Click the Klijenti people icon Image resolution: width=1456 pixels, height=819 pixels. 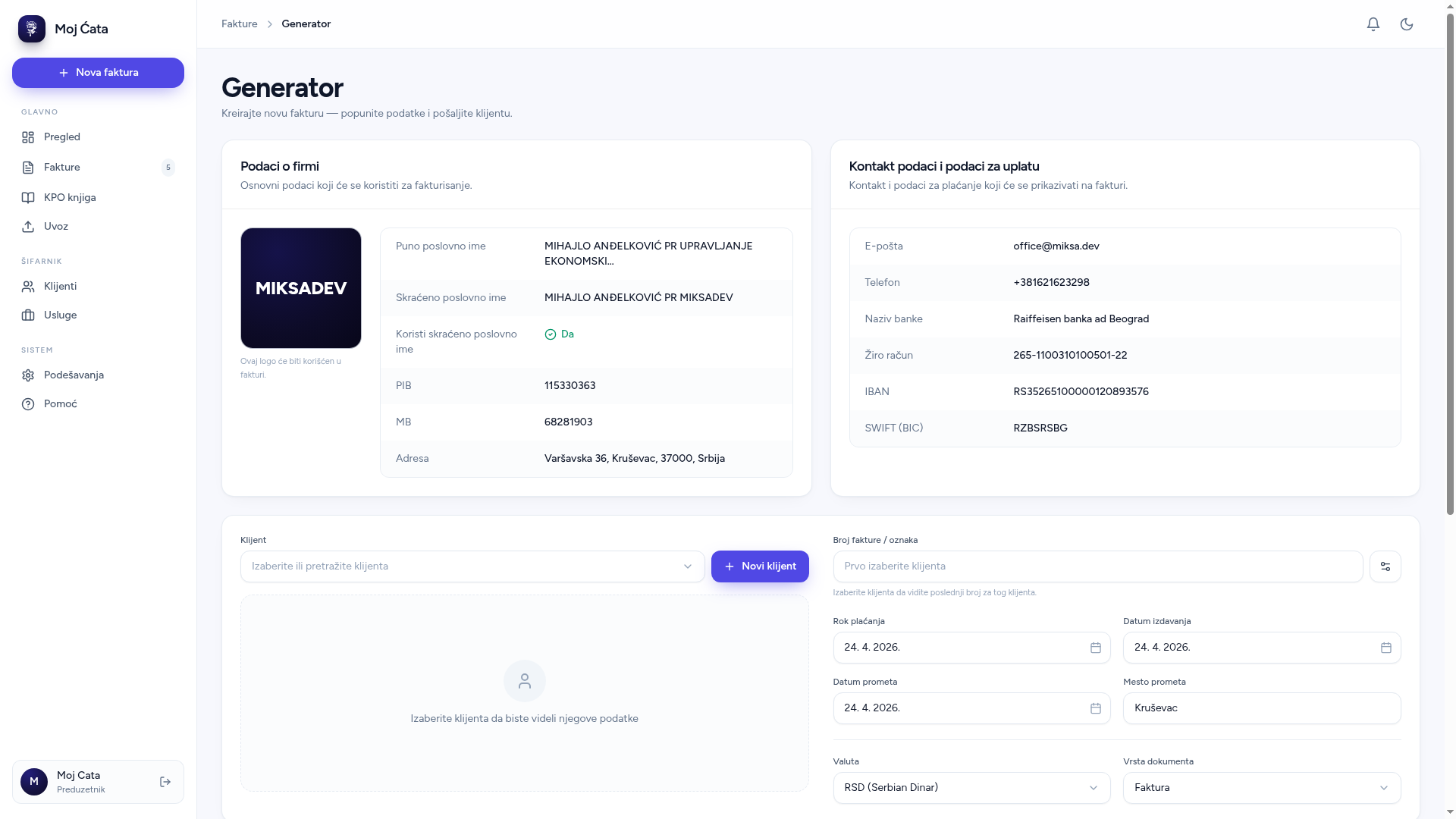28,287
